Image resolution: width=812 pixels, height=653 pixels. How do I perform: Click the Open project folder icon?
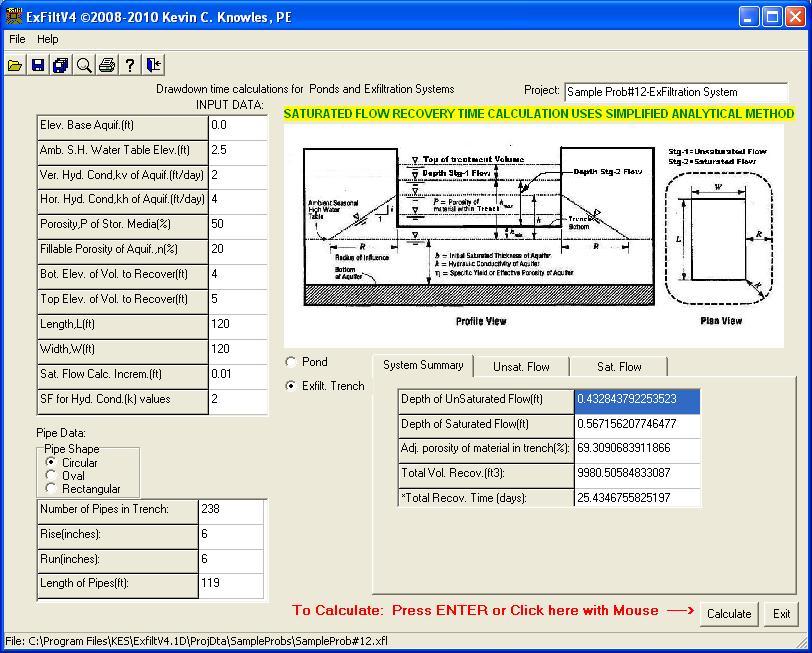[15, 65]
